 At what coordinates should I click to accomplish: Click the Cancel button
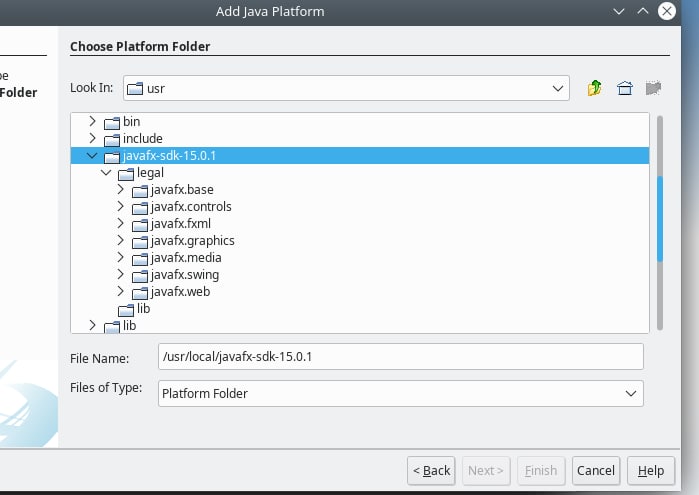tap(596, 470)
